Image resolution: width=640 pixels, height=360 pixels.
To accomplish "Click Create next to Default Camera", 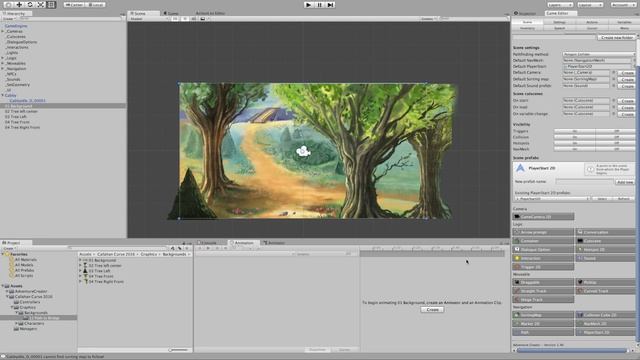I will pyautogui.click(x=627, y=73).
